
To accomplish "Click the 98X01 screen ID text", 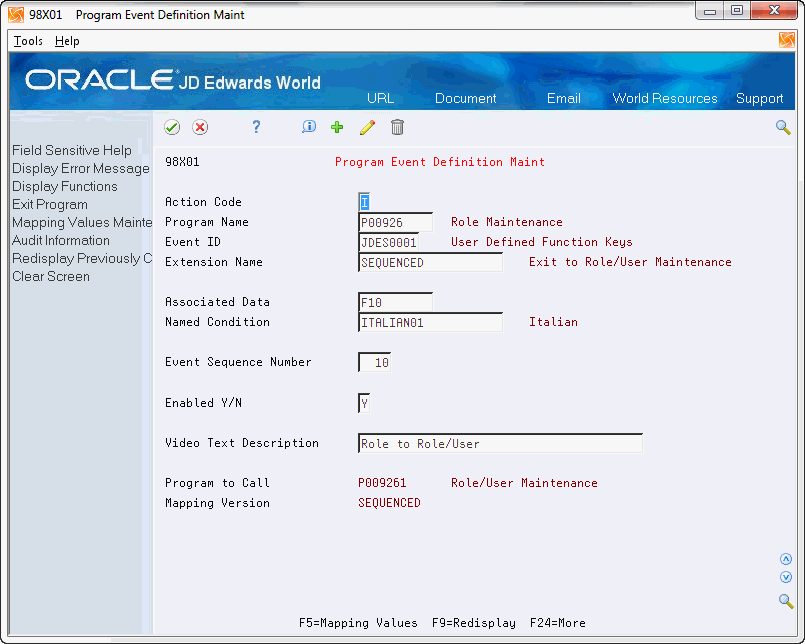I will click(182, 162).
